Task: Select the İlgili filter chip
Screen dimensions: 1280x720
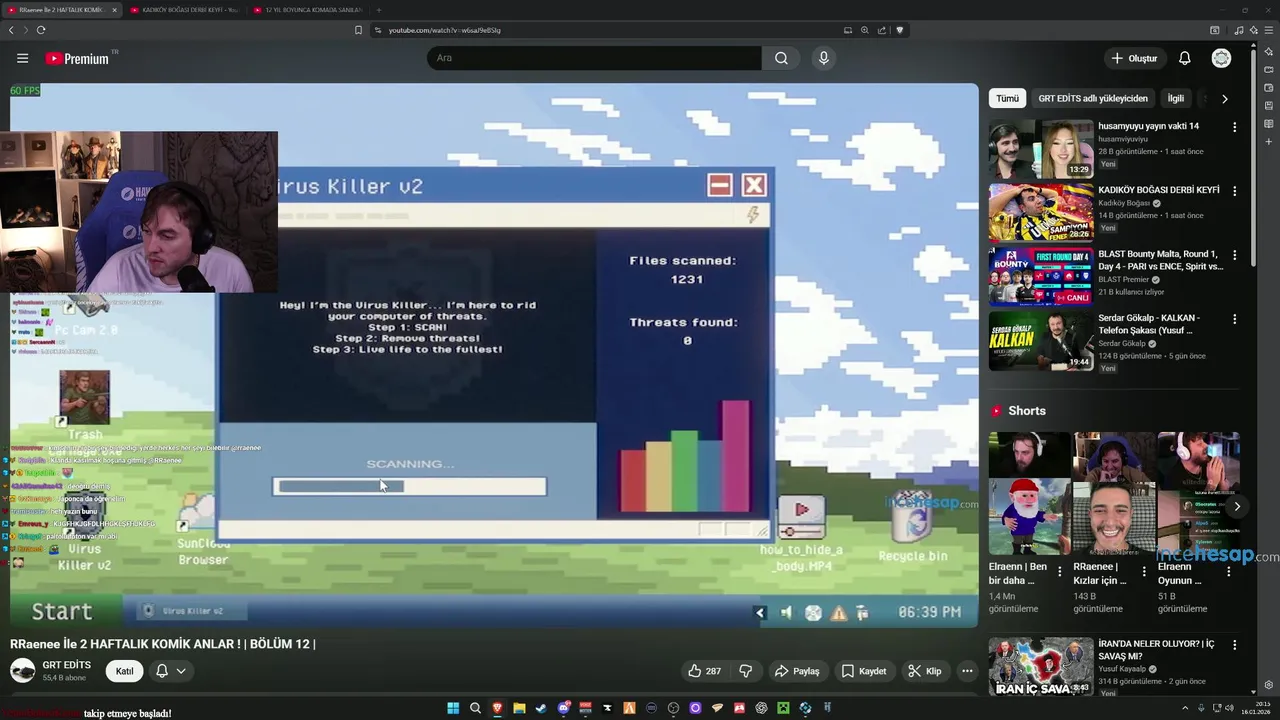Action: tap(1176, 98)
